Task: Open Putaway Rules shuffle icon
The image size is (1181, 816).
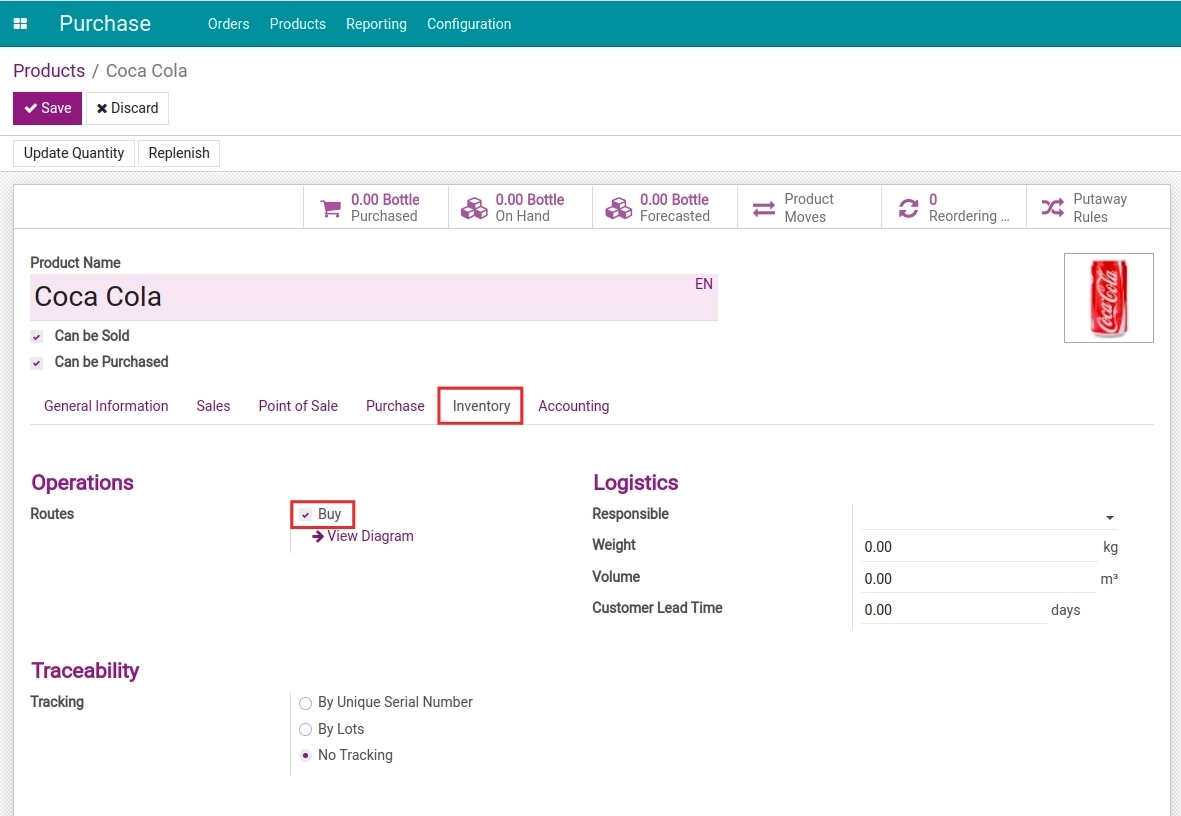Action: [1052, 208]
